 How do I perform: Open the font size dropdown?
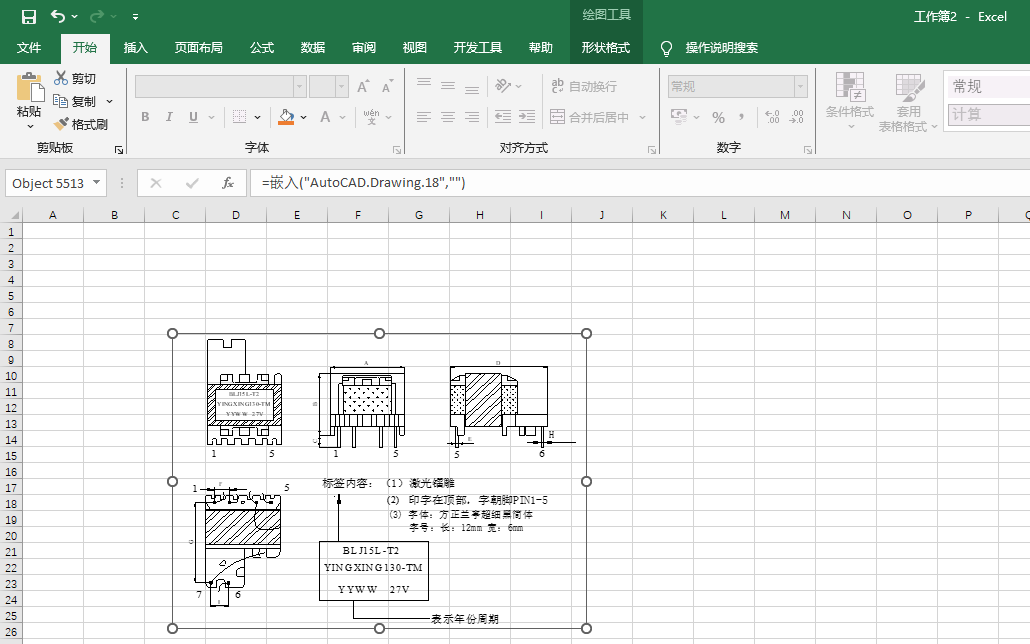(342, 87)
